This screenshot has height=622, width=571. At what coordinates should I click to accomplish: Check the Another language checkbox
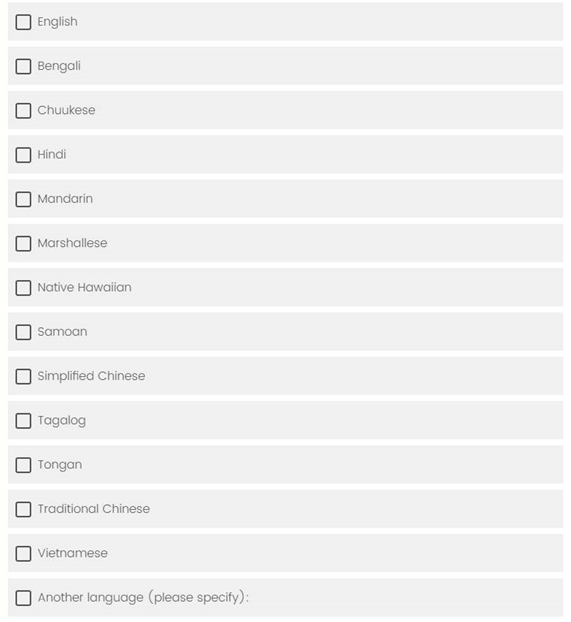coord(23,598)
